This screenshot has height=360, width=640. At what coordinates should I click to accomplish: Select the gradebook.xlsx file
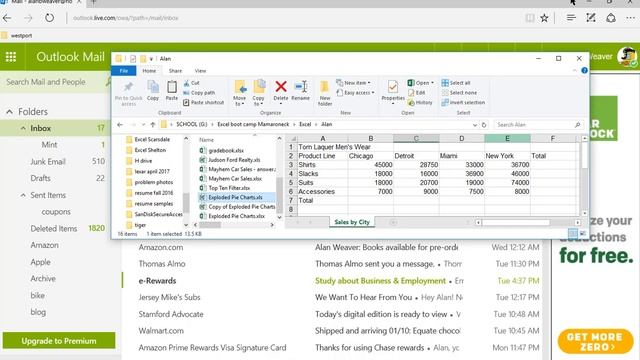point(226,151)
